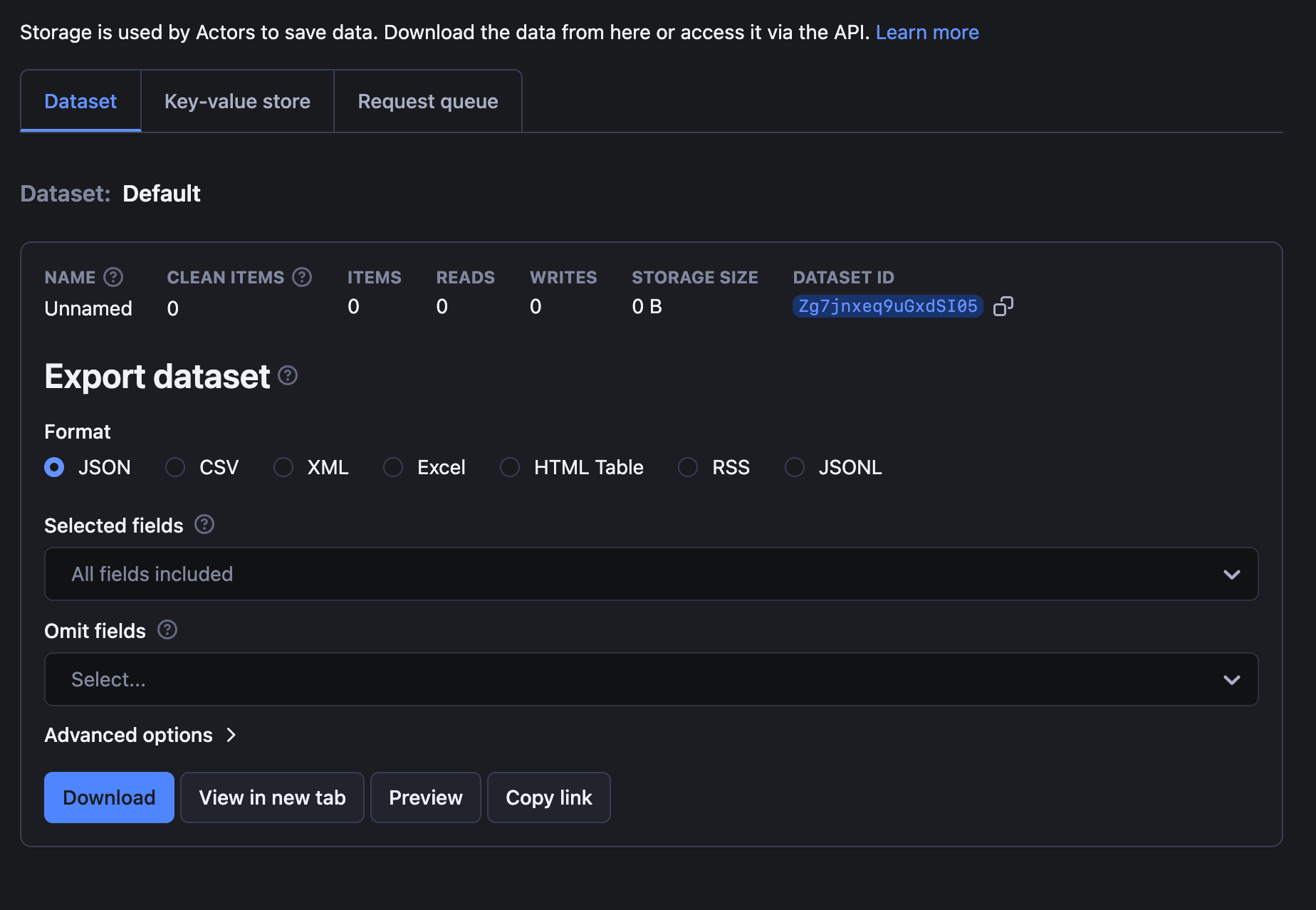Open the Export dataset help icon
This screenshot has height=910, width=1316.
pyautogui.click(x=288, y=376)
